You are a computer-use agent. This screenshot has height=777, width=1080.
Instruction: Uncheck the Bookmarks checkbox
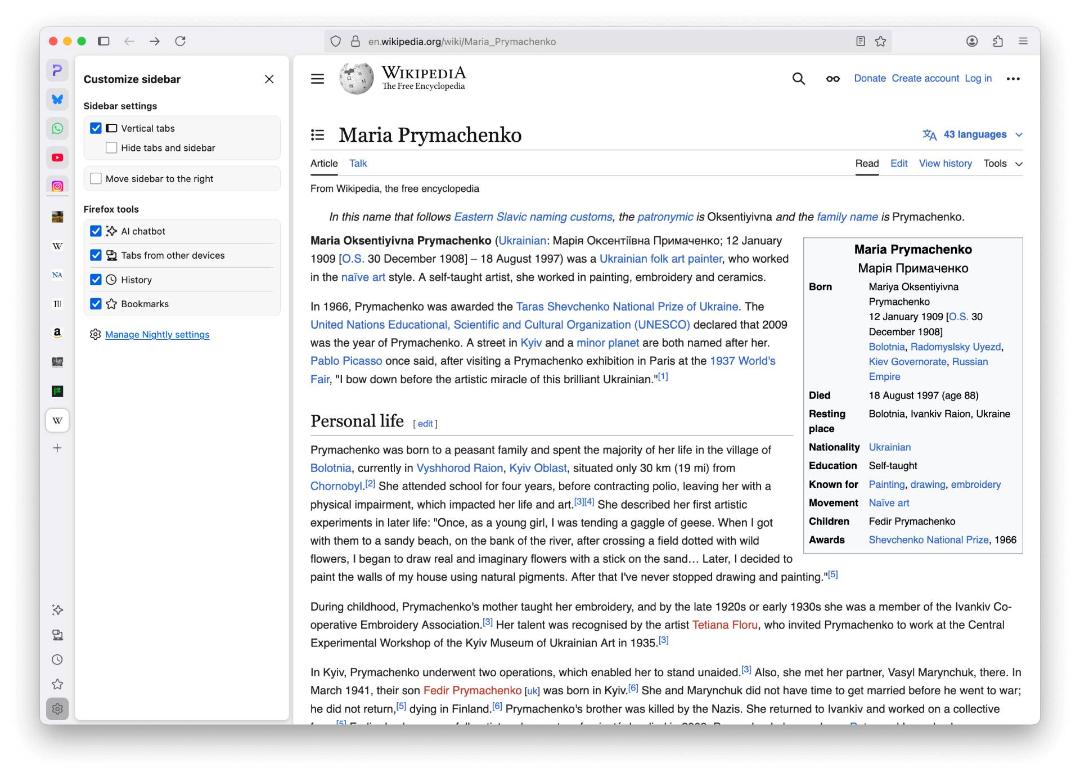96,303
